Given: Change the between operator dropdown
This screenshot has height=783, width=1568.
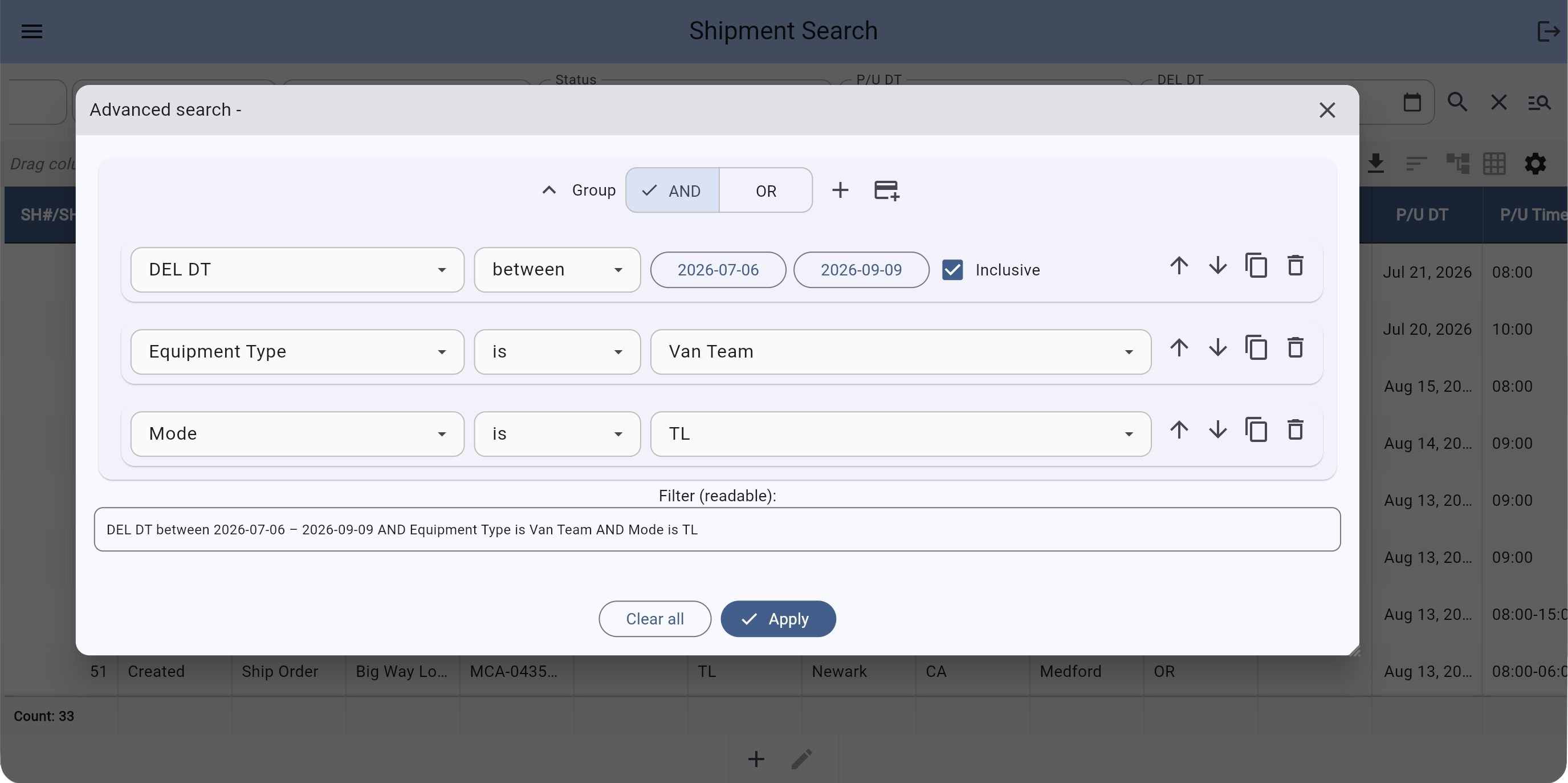Looking at the screenshot, I should click(557, 270).
